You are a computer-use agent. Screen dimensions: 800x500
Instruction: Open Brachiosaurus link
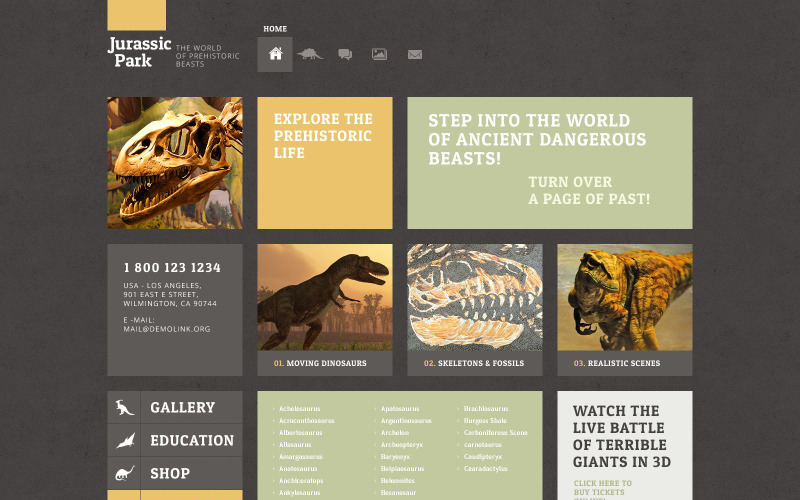click(x=486, y=409)
